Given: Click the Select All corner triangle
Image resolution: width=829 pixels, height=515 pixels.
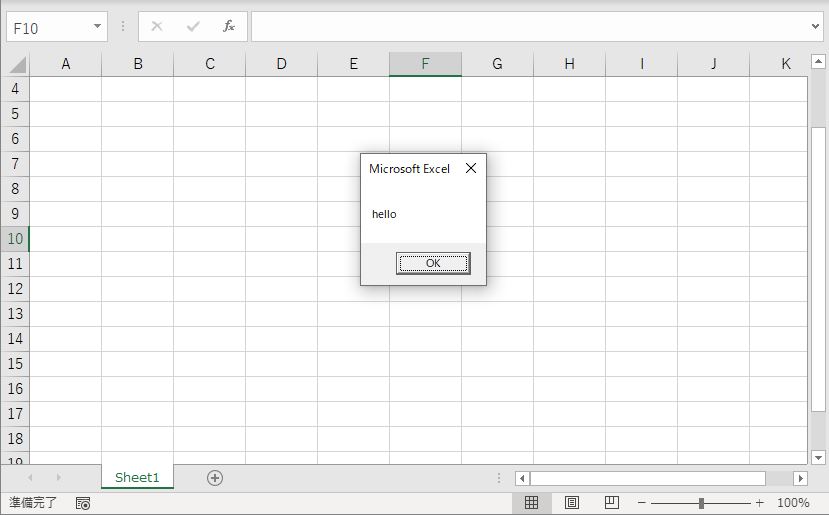Looking at the screenshot, I should (x=17, y=65).
